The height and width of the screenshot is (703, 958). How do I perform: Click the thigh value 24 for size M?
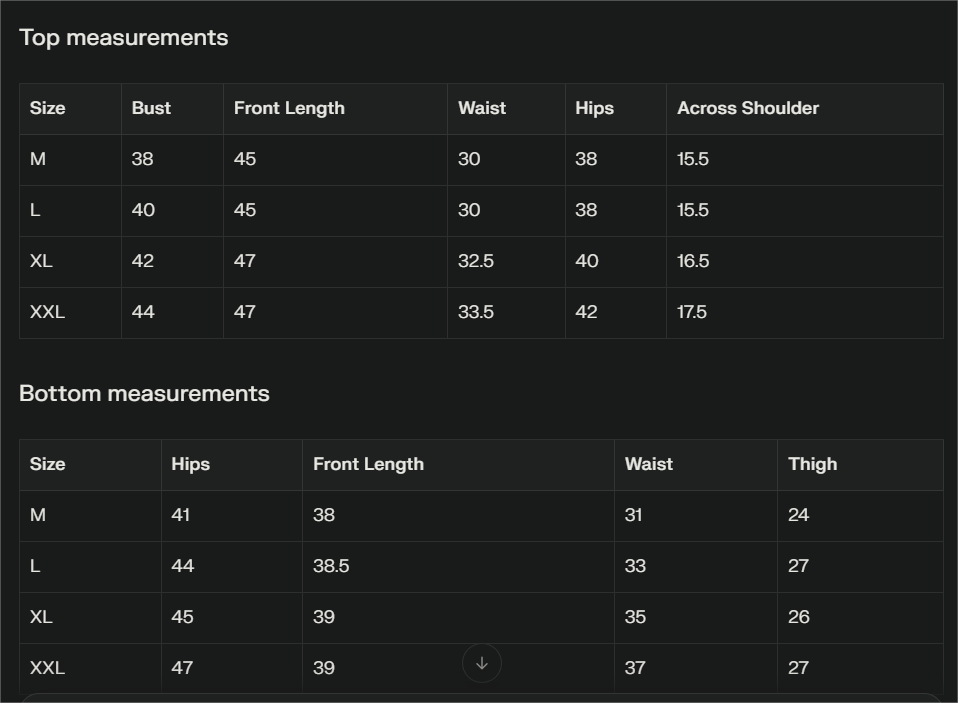coord(798,516)
